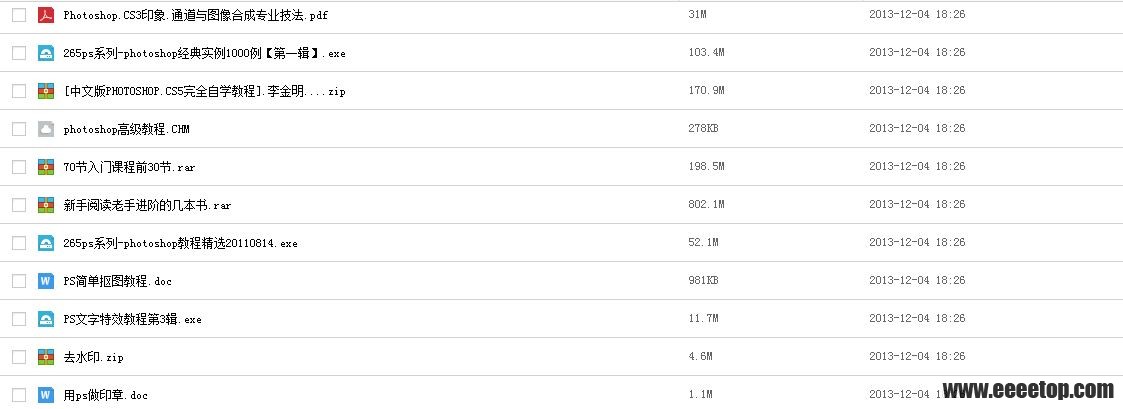
Task: Click the rar icon for 新手阅读老手进阶的几本书
Action: [46, 205]
